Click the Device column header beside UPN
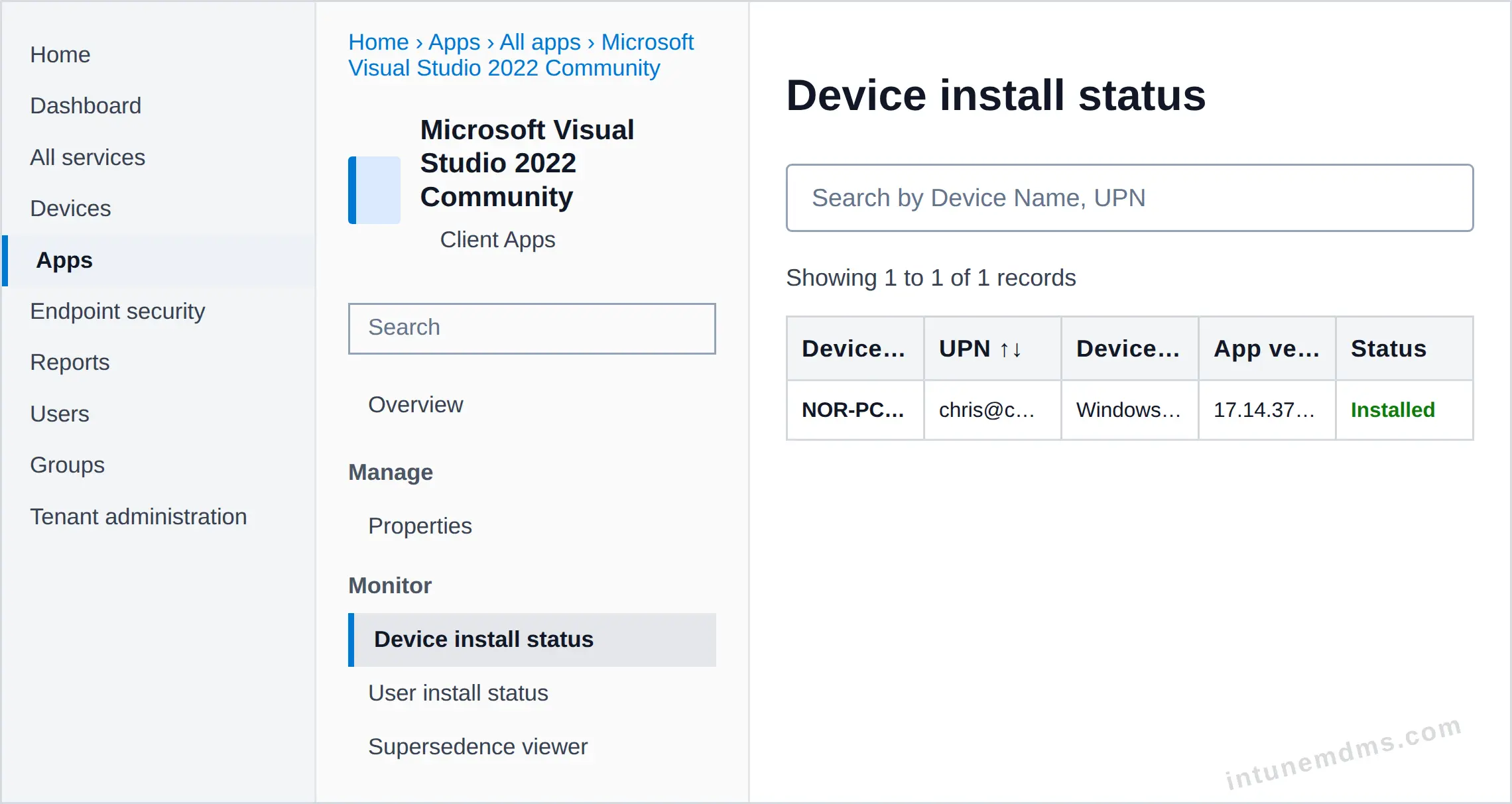This screenshot has width=1512, height=804. 1129,349
